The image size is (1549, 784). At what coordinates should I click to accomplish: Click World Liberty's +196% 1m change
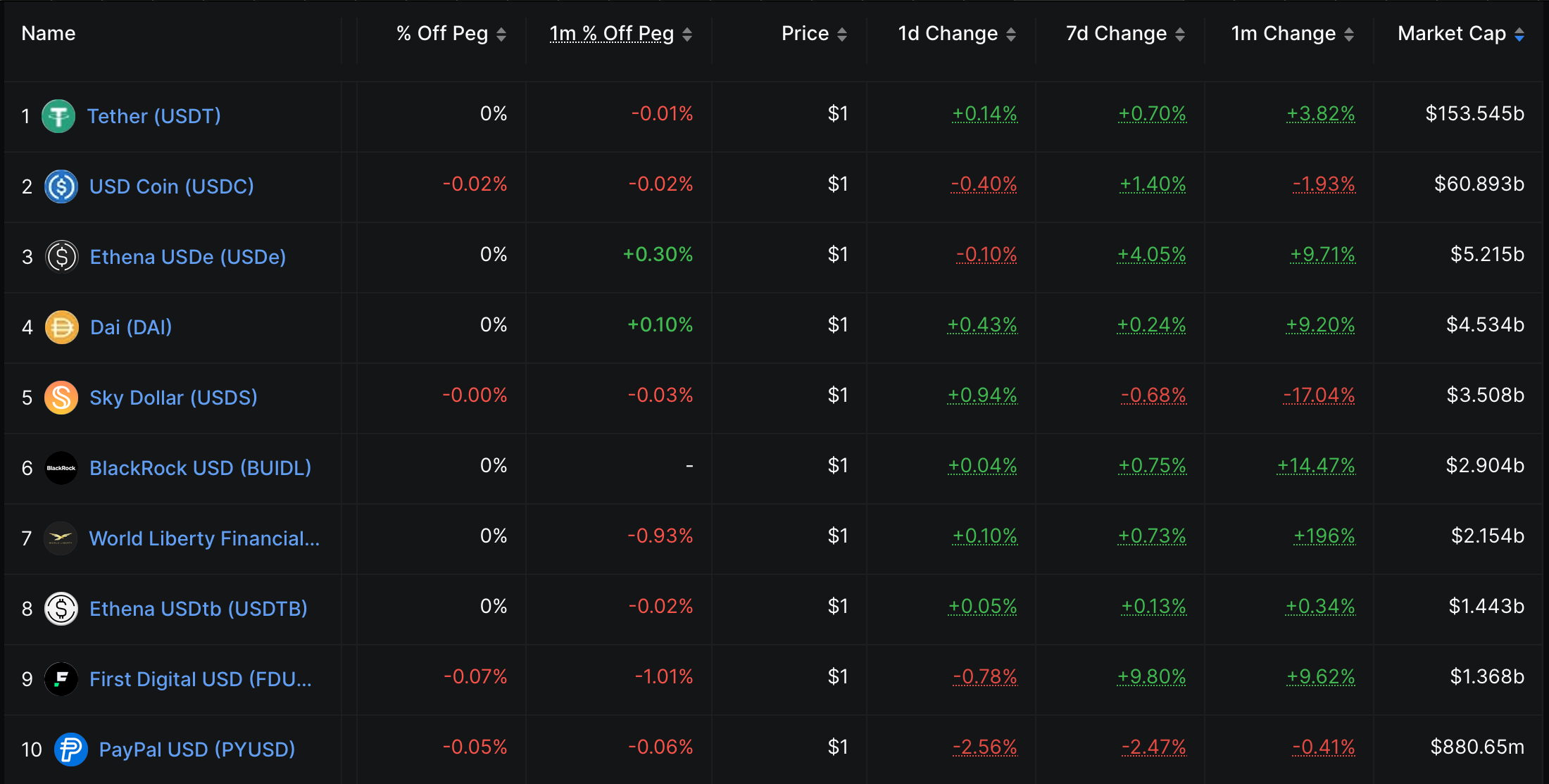coord(1324,536)
